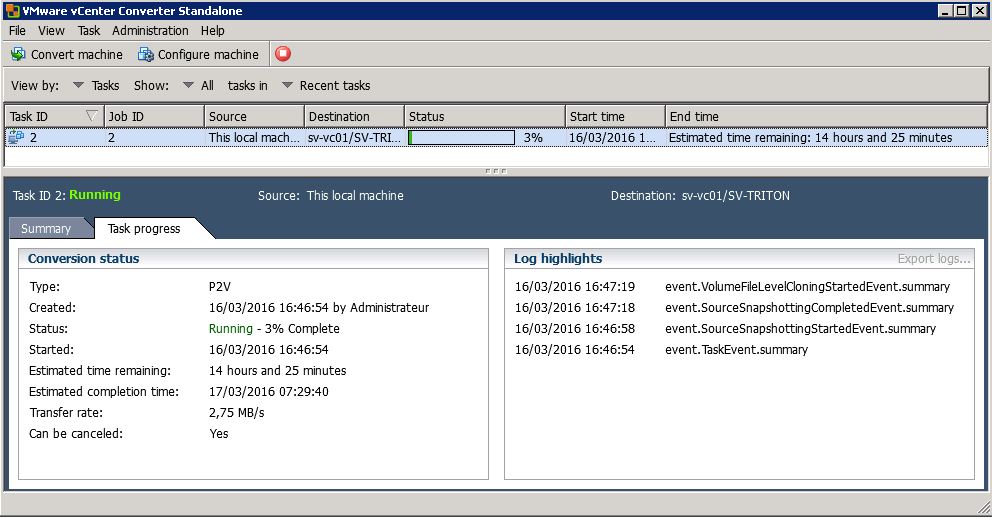
Task: Click the VolumeFileLevelCloningStartedEvent log entry
Action: point(807,287)
